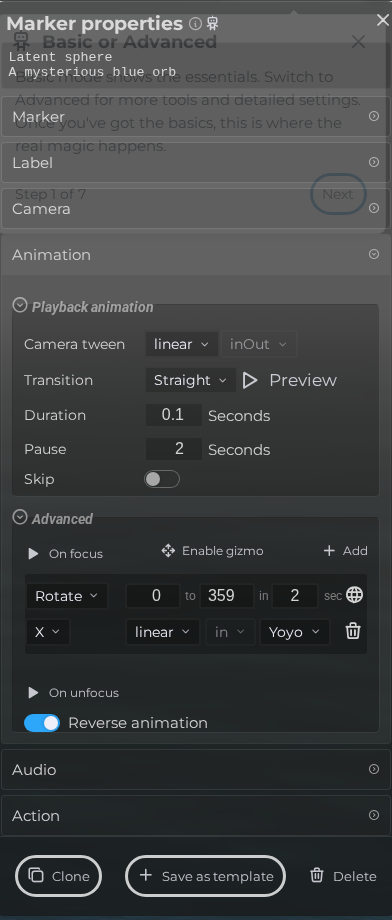The image size is (392, 920).
Task: Clone this marker
Action: point(59,876)
